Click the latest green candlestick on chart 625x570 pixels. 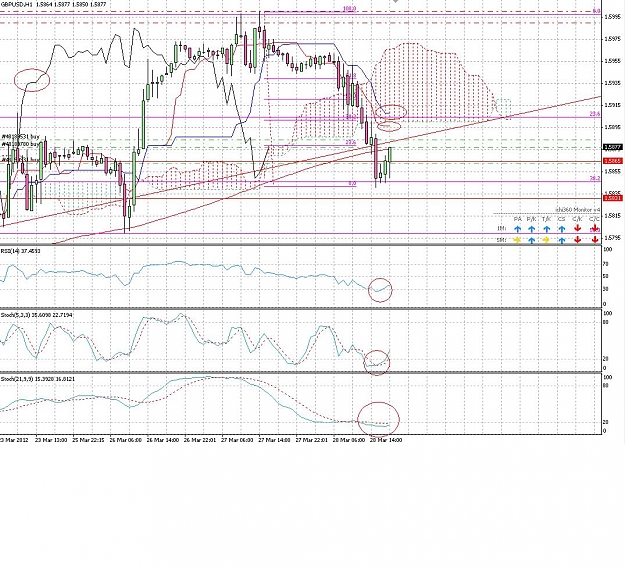(390, 155)
